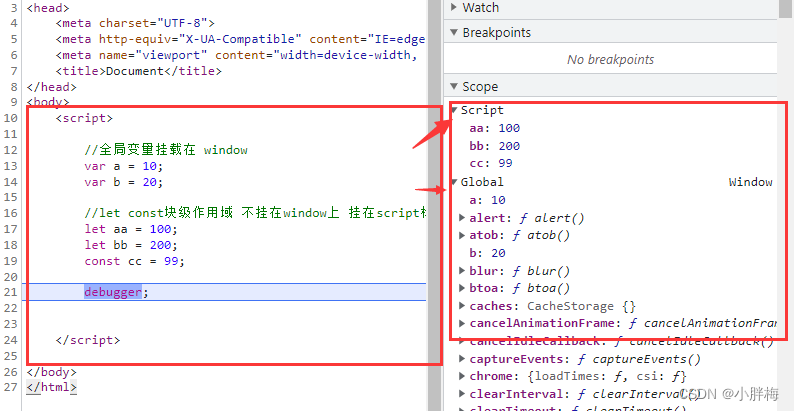Click the highlighted debugger statement

click(113, 292)
